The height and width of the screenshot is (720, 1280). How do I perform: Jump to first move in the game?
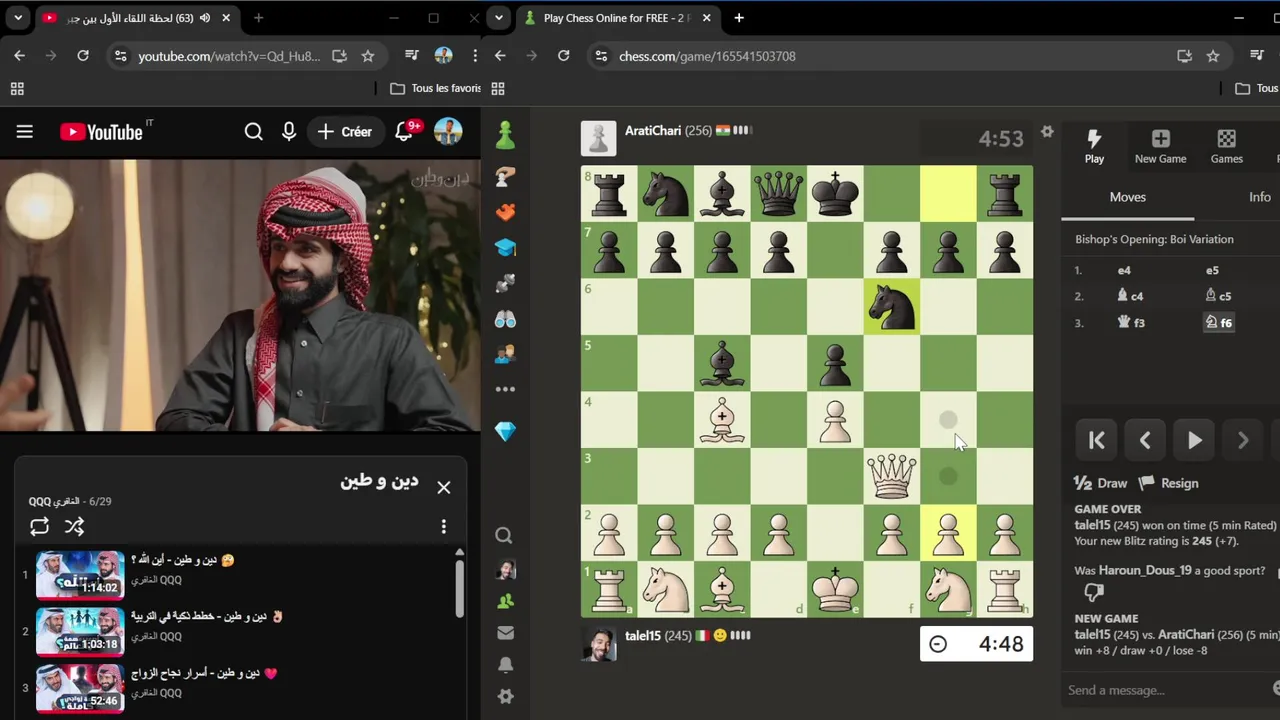click(1097, 440)
